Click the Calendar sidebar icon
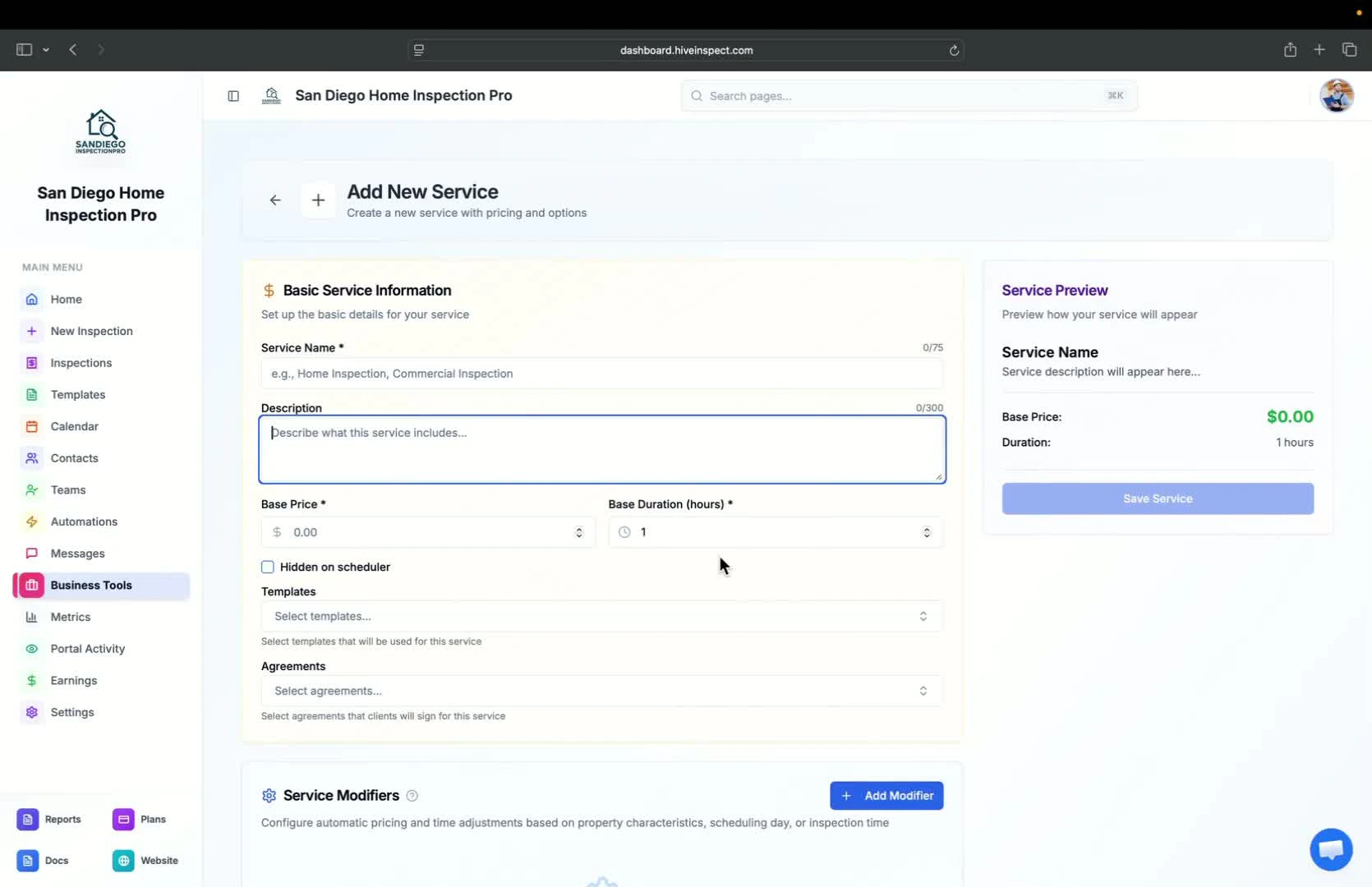This screenshot has height=887, width=1372. click(x=31, y=426)
